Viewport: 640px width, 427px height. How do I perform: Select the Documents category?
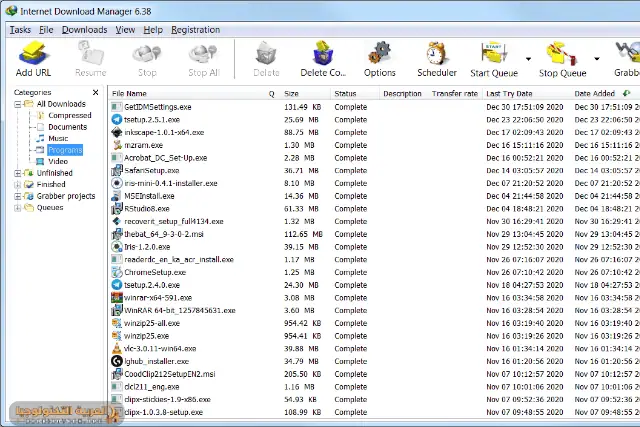[x=67, y=127]
